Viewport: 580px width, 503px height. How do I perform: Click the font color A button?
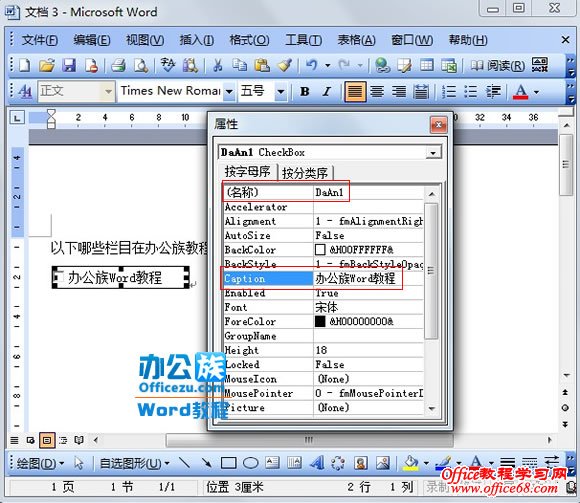[520, 91]
